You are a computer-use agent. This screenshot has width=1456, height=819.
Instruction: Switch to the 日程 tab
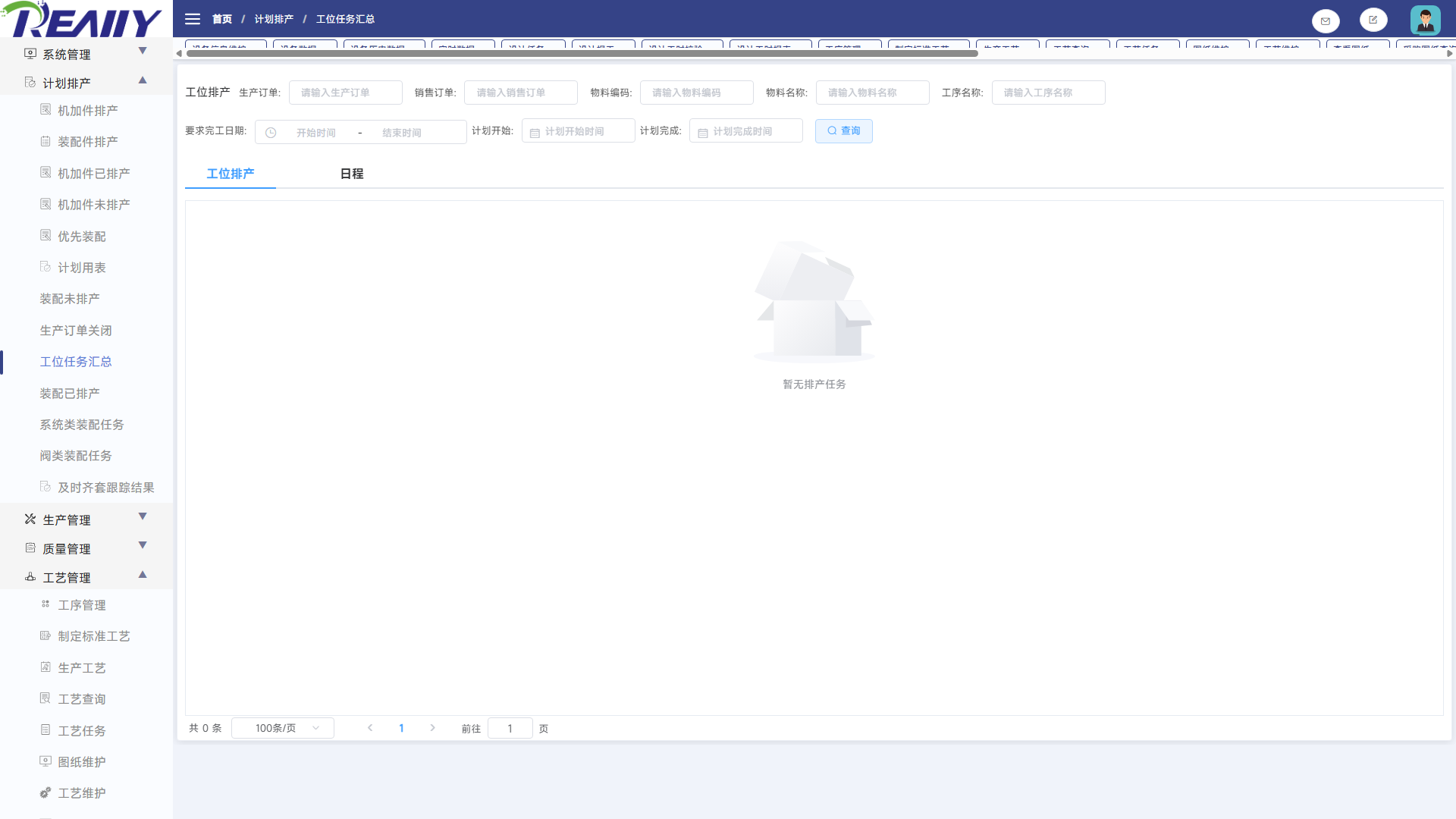(352, 174)
